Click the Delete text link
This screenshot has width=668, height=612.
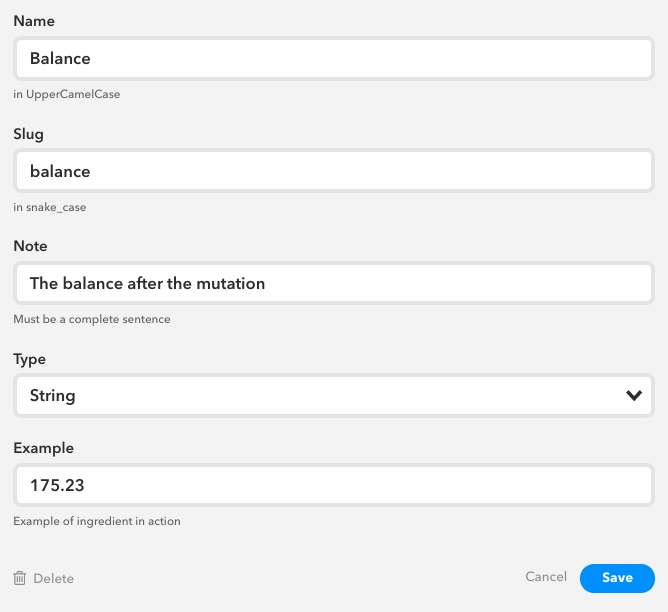click(x=53, y=578)
